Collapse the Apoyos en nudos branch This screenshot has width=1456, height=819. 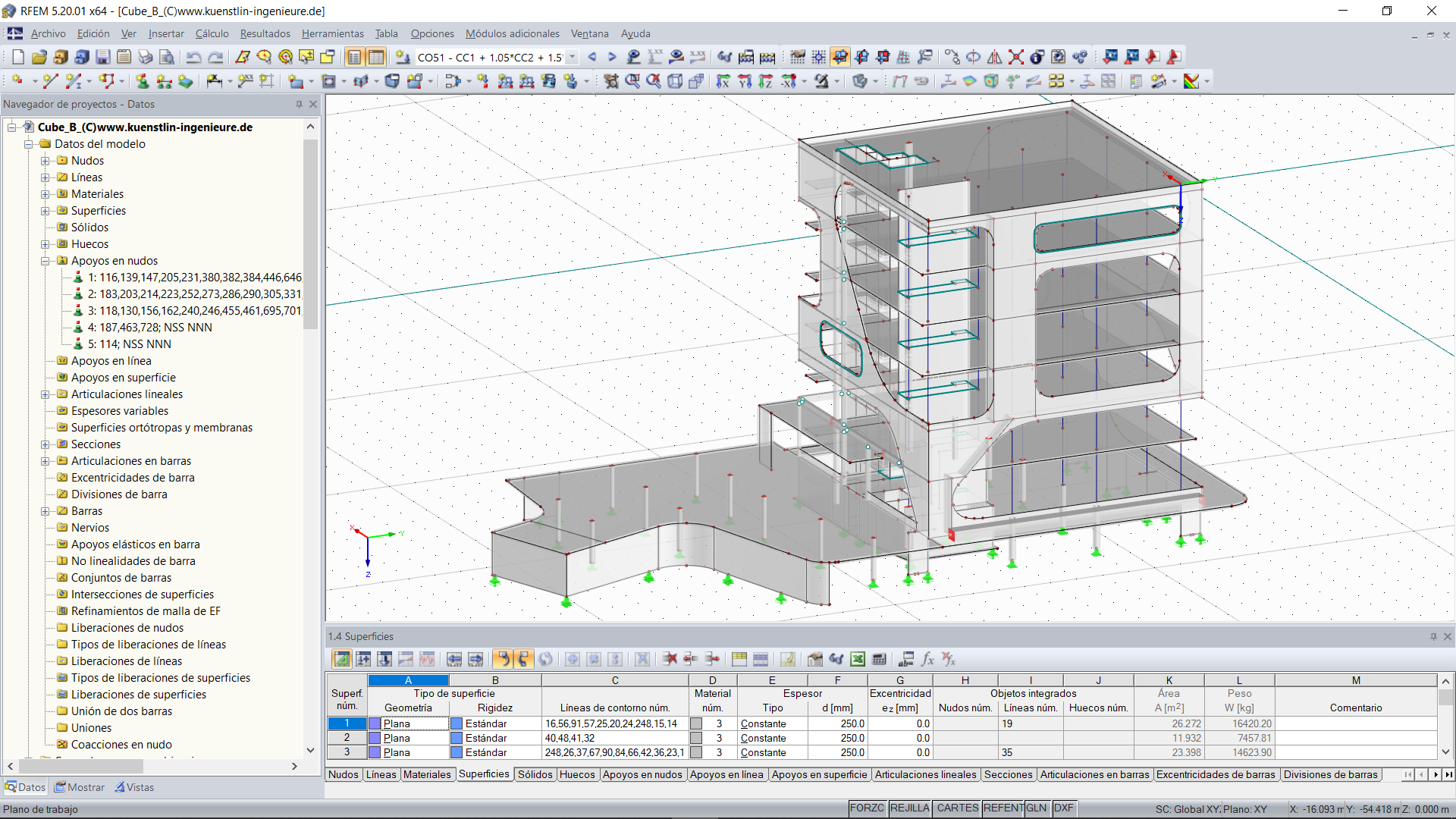[45, 260]
